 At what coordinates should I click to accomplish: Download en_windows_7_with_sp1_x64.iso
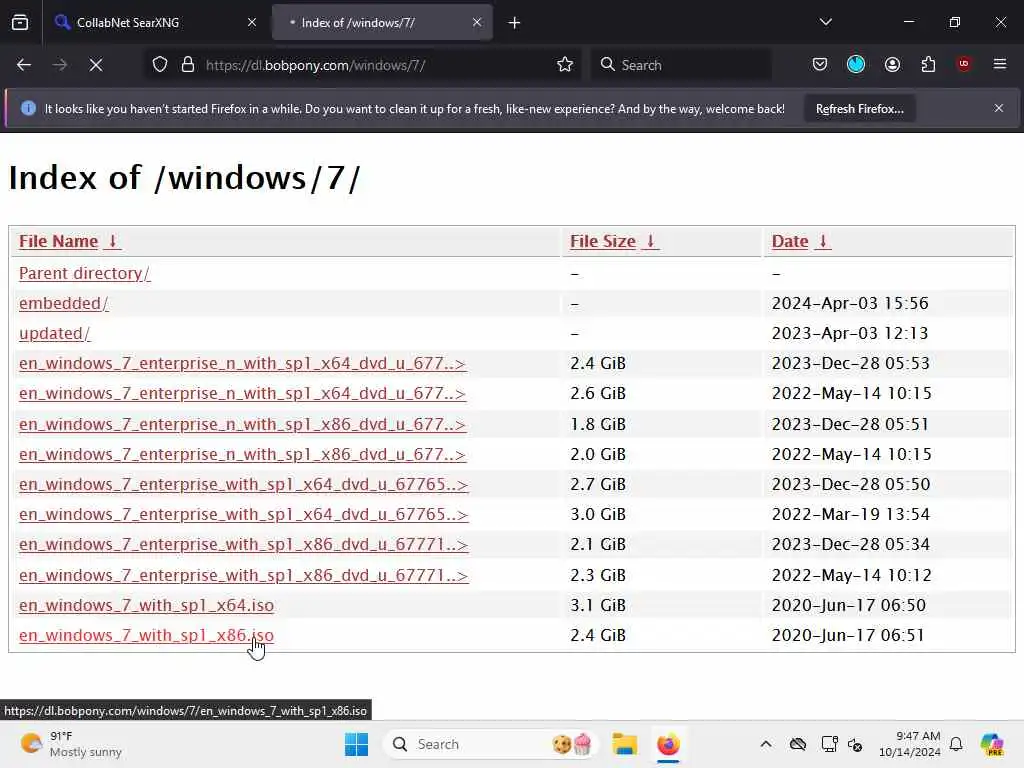point(146,605)
